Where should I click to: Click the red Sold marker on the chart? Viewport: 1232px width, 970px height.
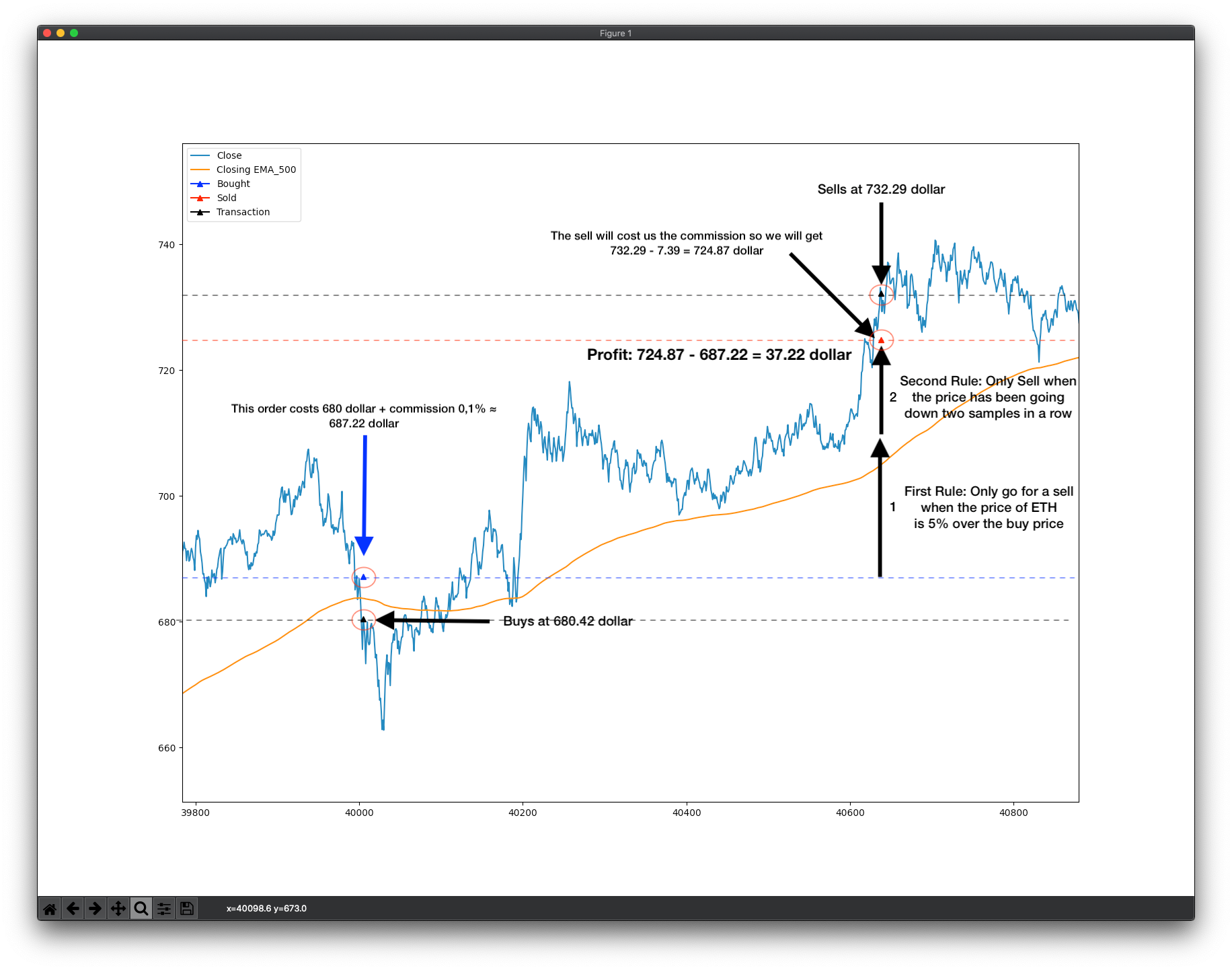click(882, 340)
